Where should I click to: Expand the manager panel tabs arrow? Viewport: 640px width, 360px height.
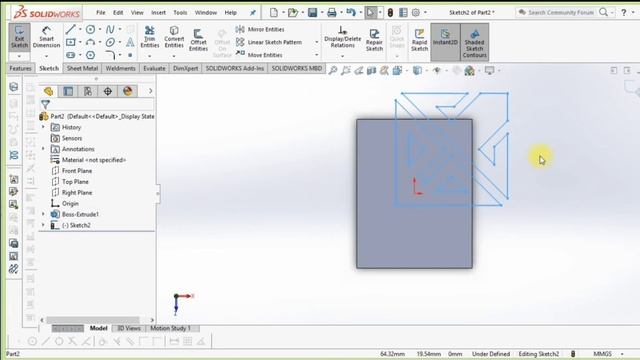(x=151, y=91)
